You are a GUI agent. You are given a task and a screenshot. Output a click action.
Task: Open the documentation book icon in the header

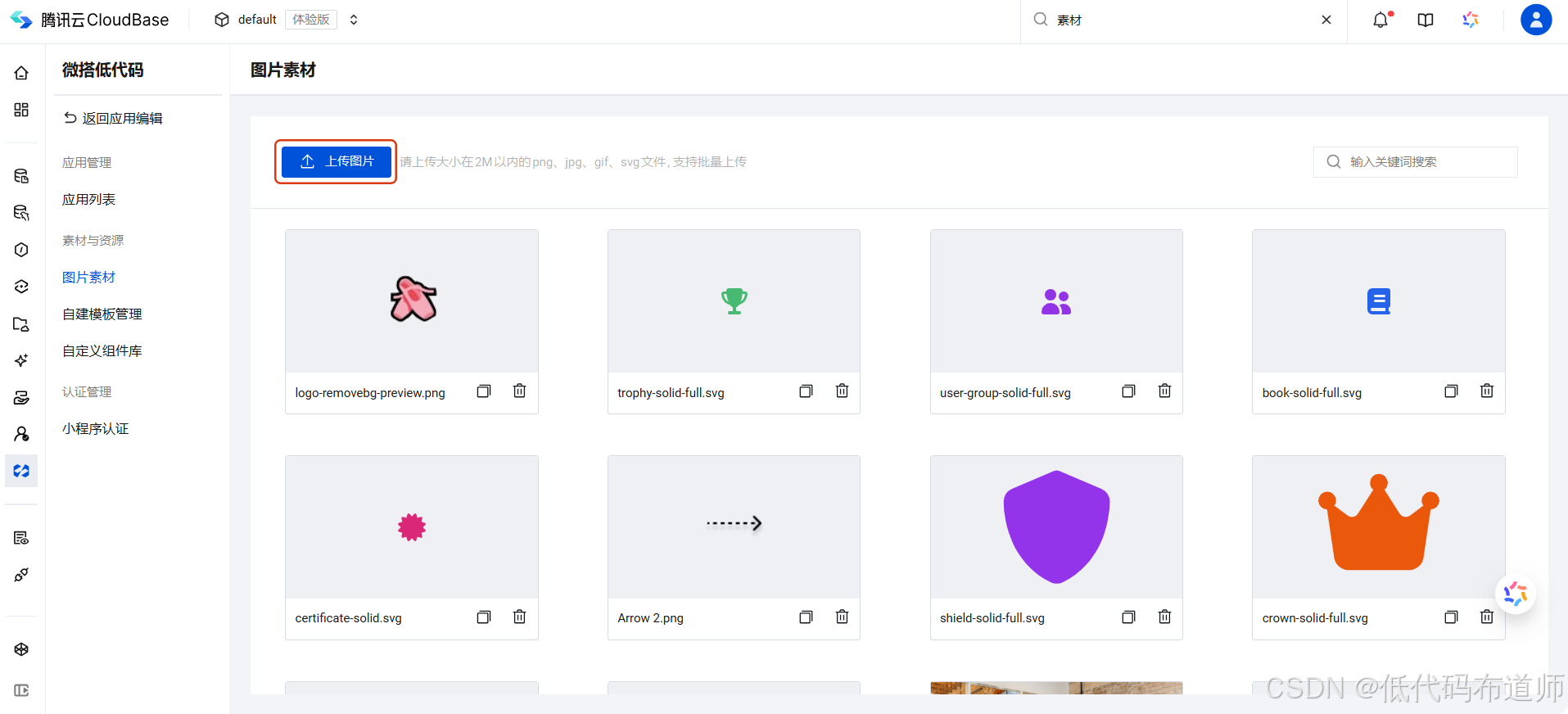pos(1426,20)
